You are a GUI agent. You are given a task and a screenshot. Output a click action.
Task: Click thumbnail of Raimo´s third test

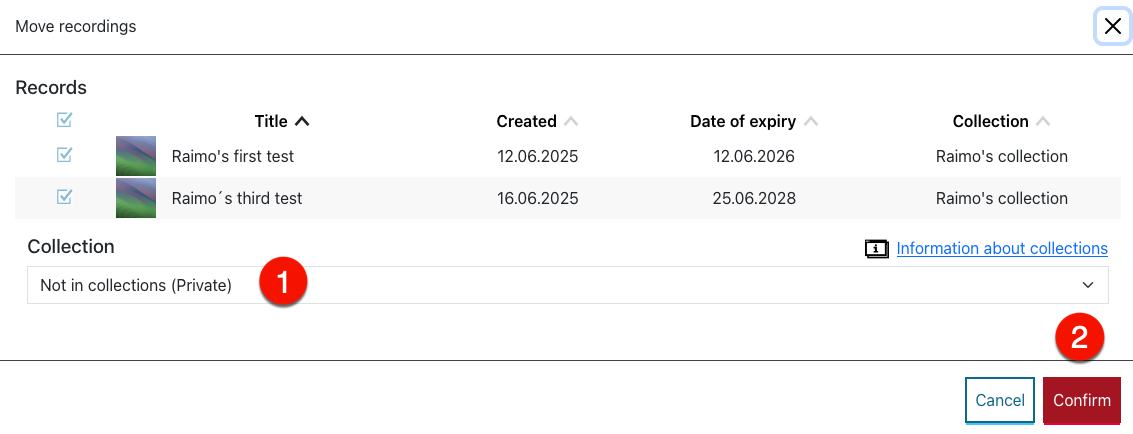(136, 198)
